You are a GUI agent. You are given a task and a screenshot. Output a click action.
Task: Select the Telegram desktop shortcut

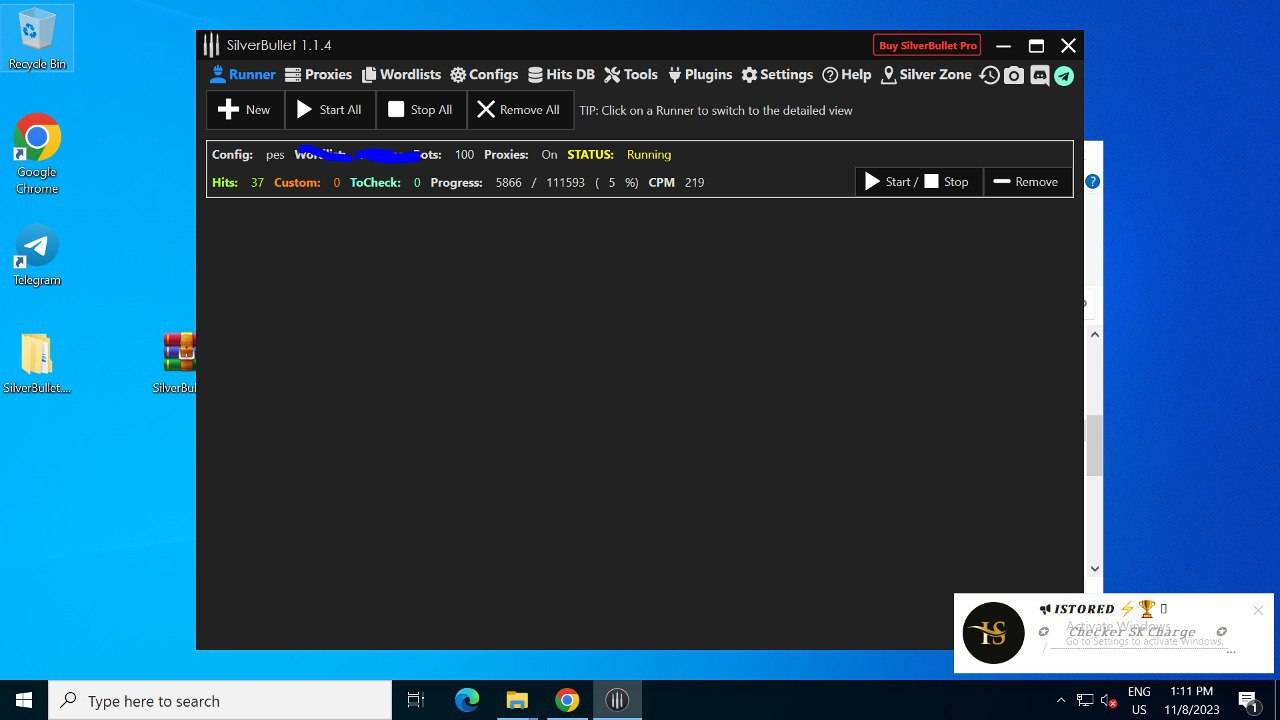tap(37, 256)
